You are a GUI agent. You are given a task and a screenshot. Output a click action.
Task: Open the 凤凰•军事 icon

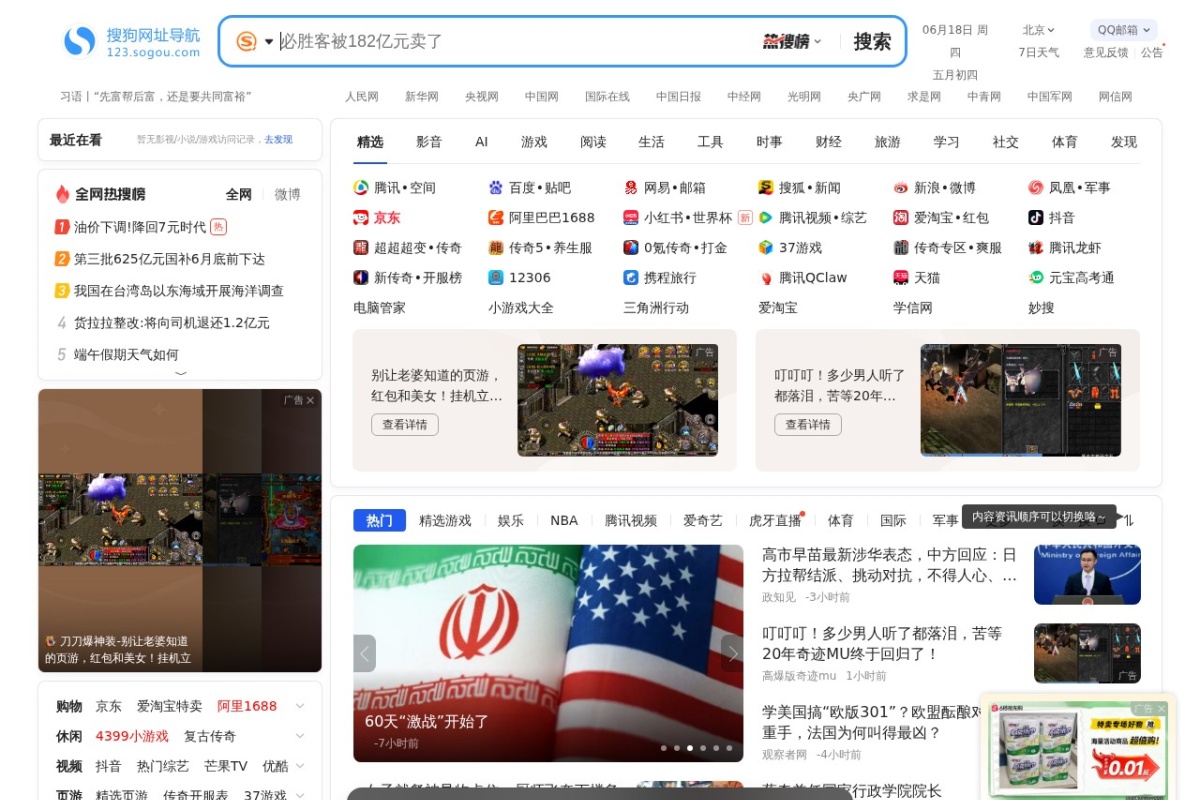click(x=1036, y=187)
